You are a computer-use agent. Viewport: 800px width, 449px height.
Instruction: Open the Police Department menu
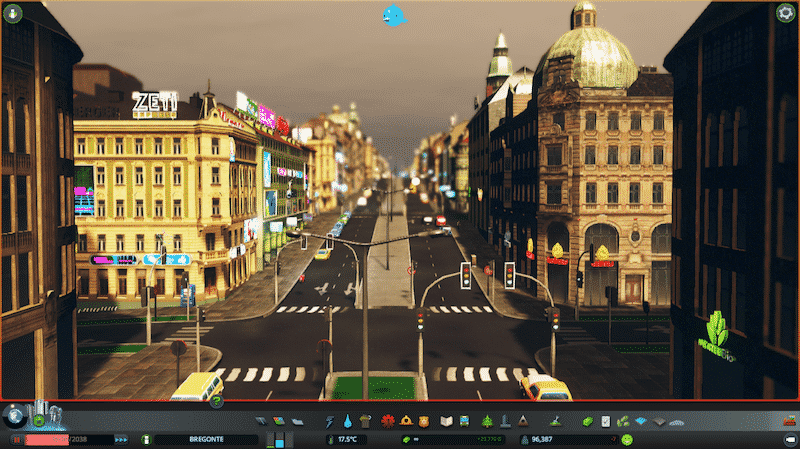[x=423, y=421]
